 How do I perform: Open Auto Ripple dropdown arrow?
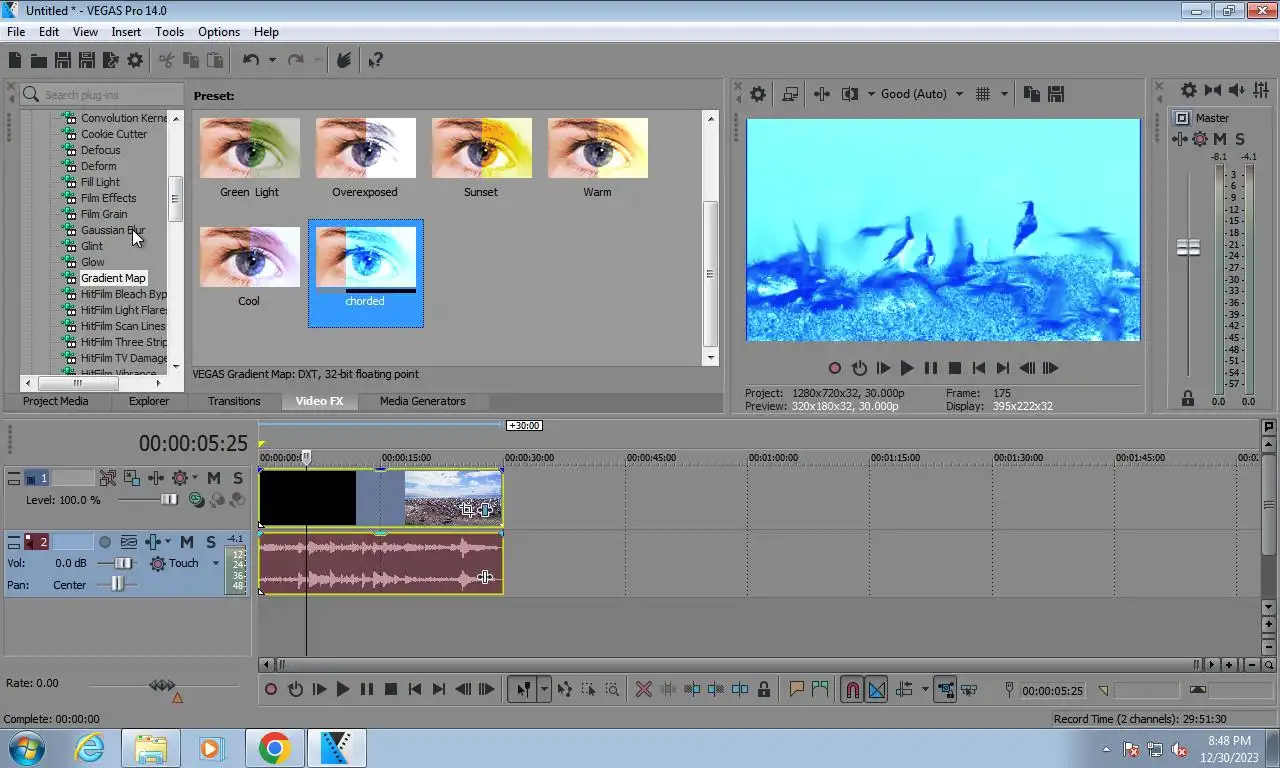pyautogui.click(x=924, y=689)
